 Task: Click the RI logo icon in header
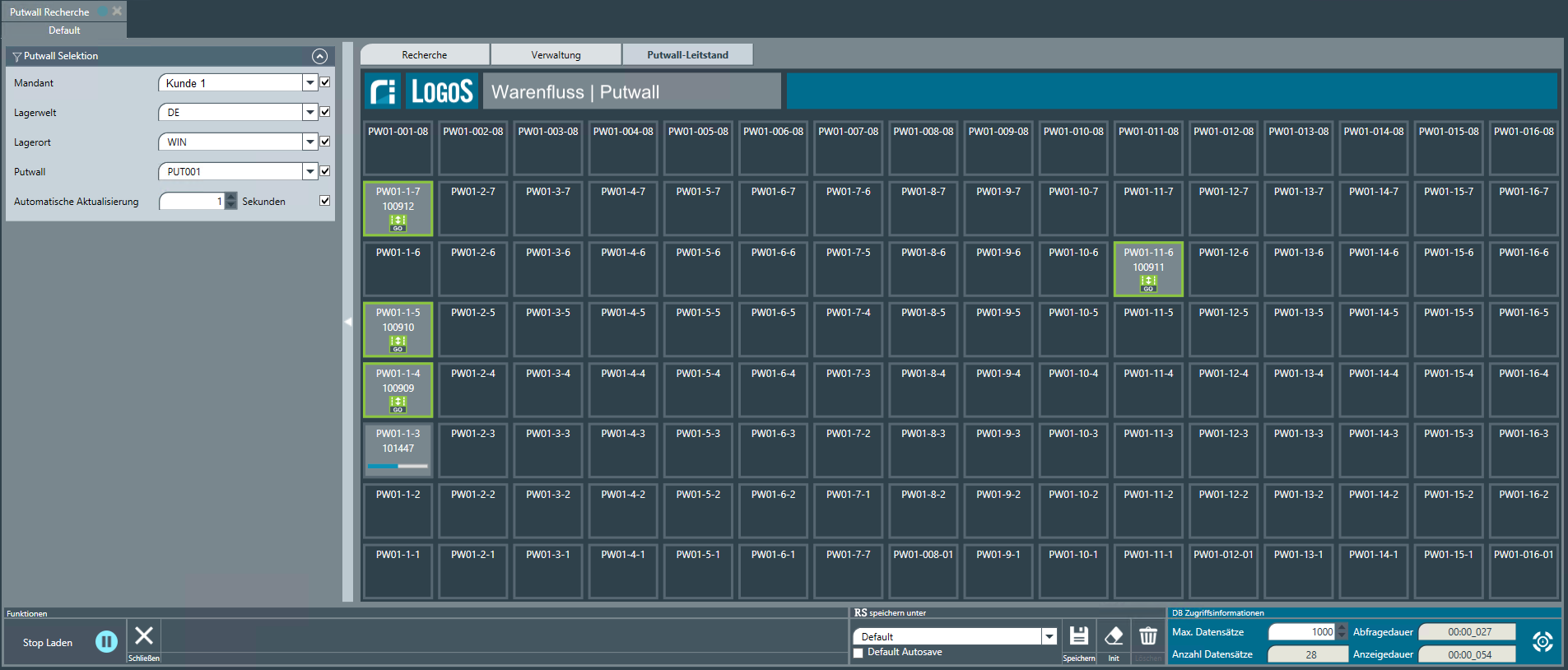coord(383,91)
